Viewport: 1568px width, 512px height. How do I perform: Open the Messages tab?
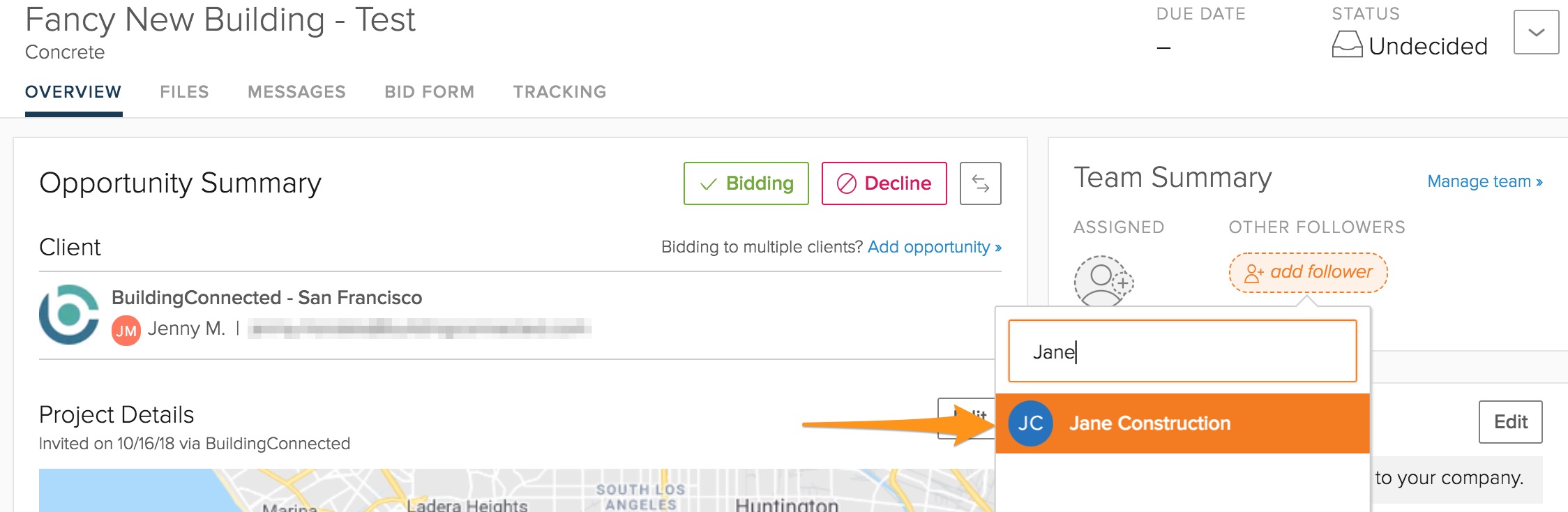pyautogui.click(x=296, y=92)
